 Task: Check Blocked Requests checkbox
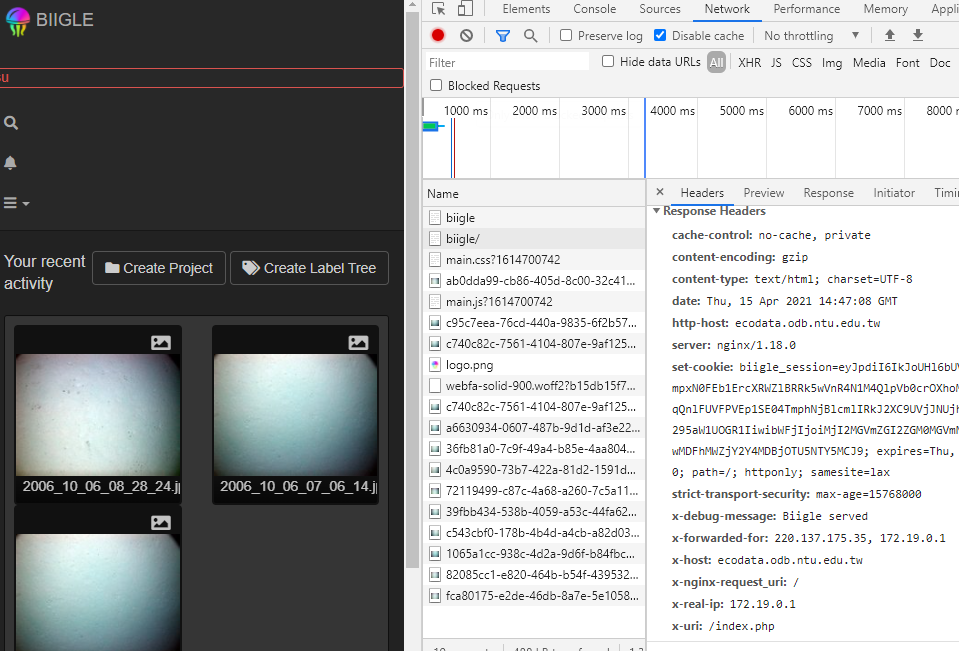click(436, 85)
